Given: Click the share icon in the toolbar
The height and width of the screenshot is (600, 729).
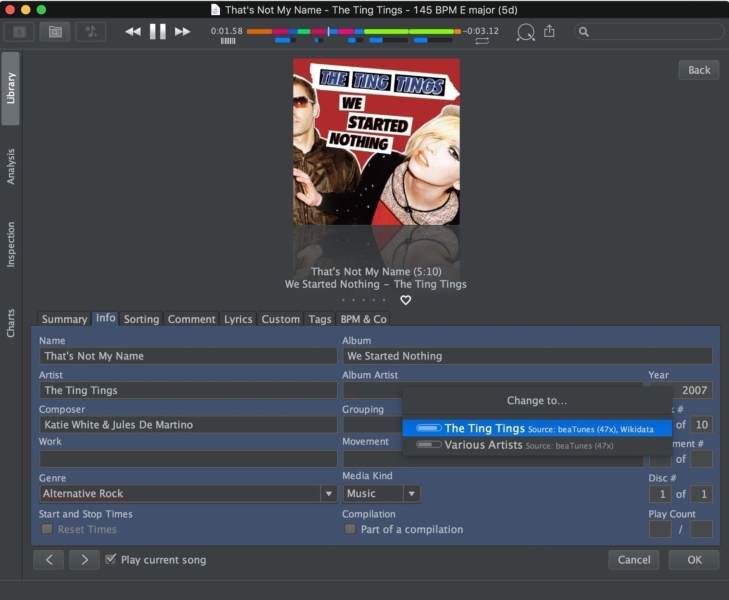Looking at the screenshot, I should (549, 31).
